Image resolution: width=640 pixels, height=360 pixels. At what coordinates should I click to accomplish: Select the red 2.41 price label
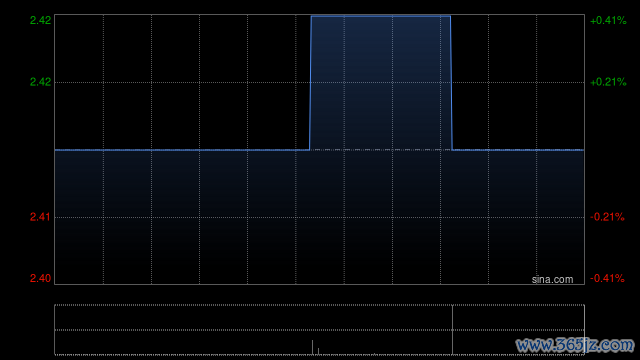(40, 217)
